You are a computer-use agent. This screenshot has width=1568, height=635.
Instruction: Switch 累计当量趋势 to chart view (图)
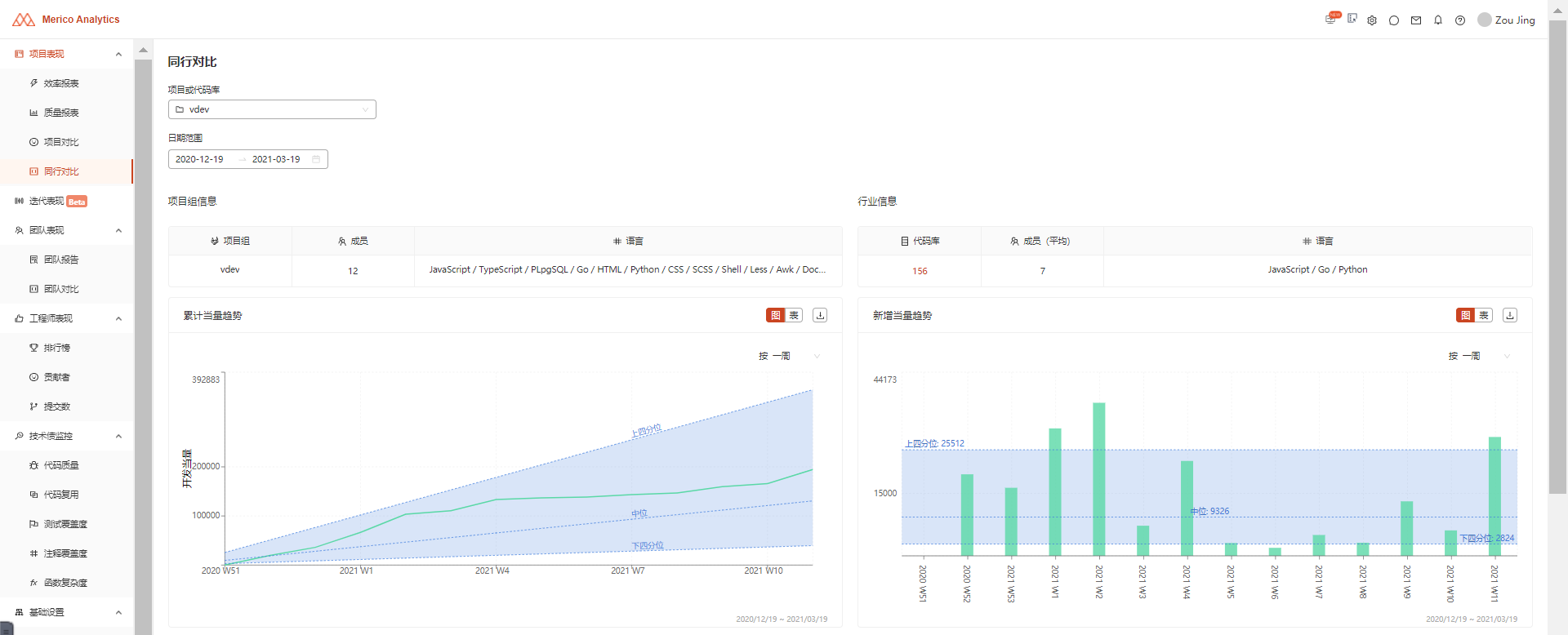click(x=775, y=315)
